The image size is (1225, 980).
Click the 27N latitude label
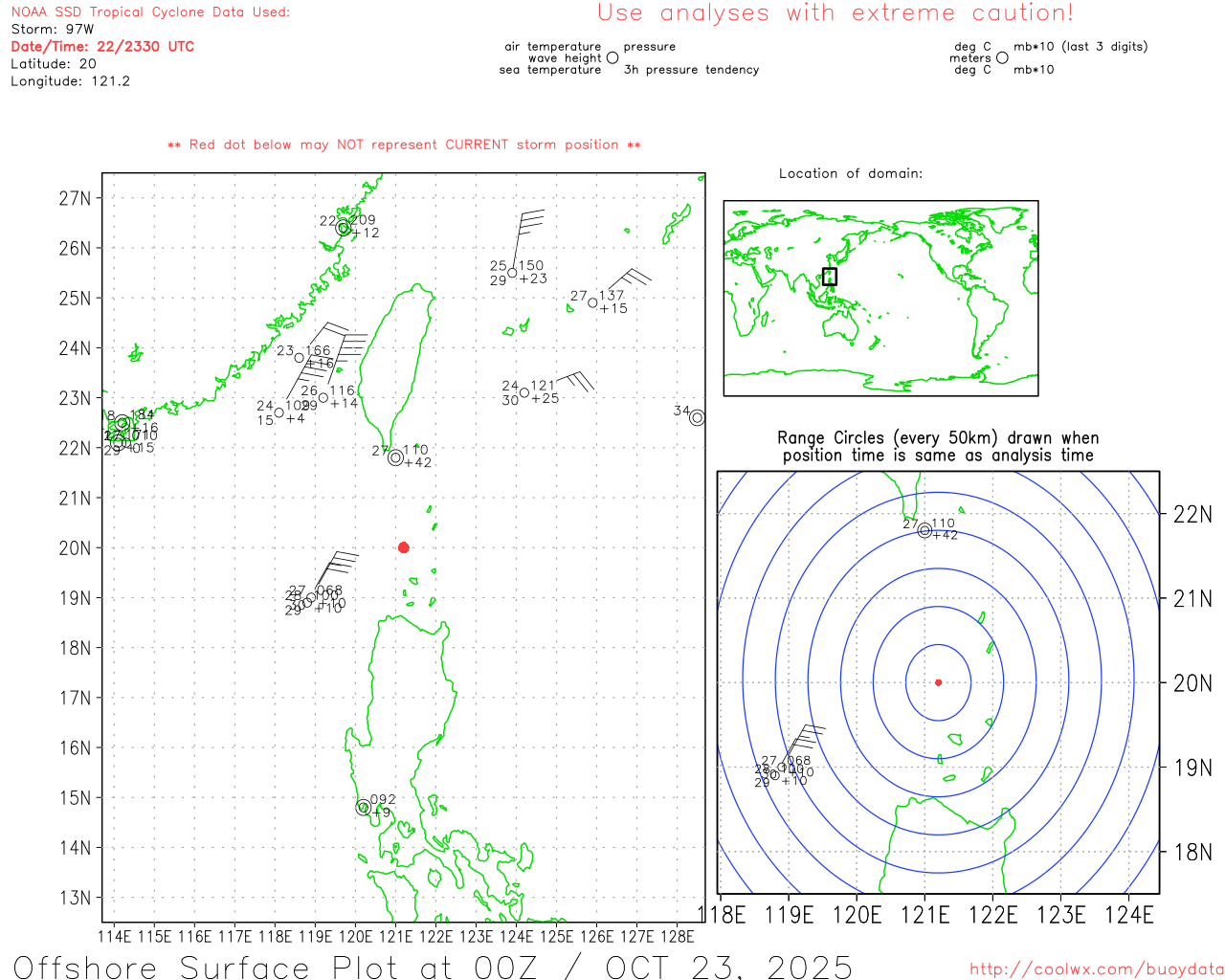point(76,198)
